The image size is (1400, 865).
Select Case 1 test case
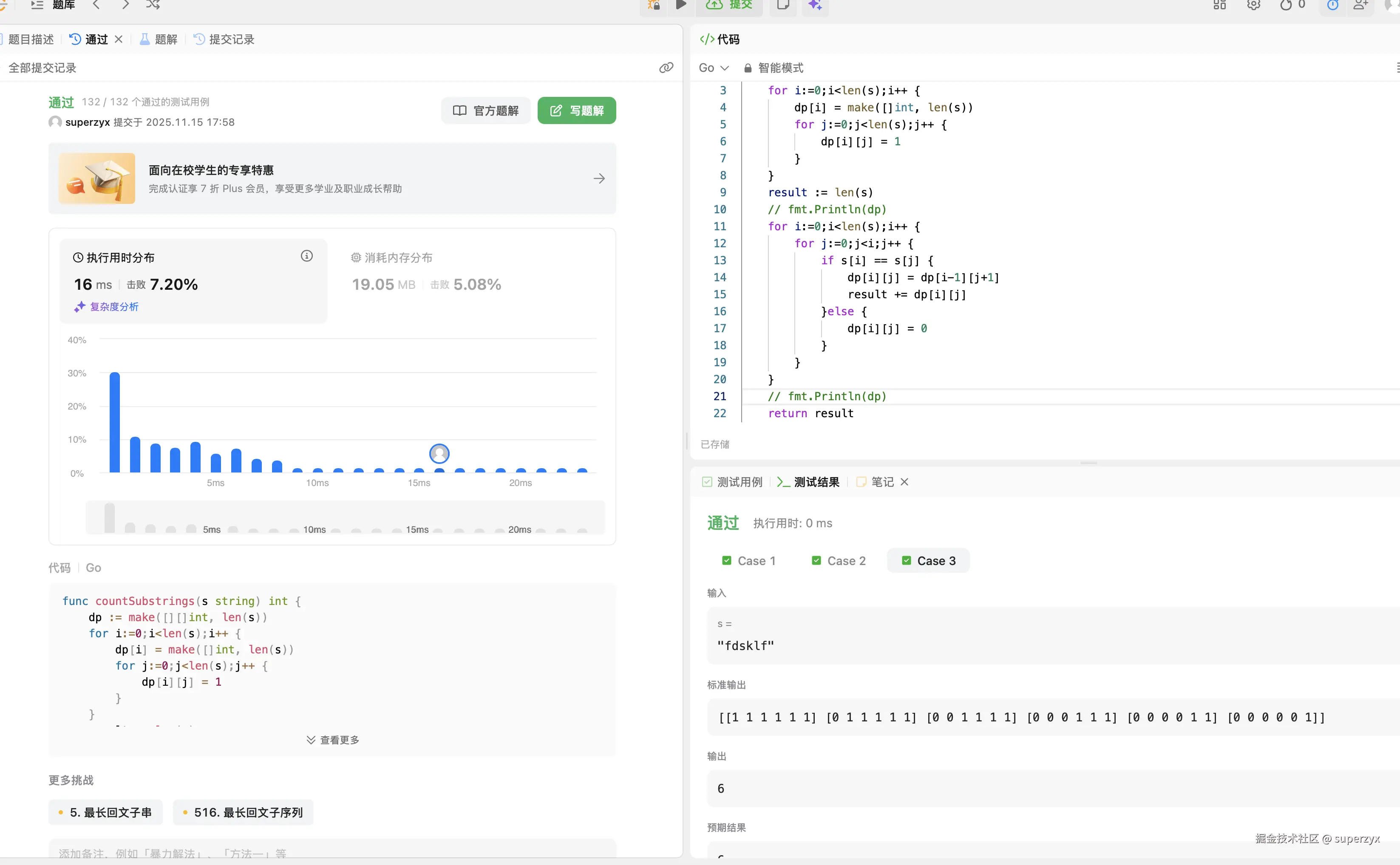click(749, 561)
